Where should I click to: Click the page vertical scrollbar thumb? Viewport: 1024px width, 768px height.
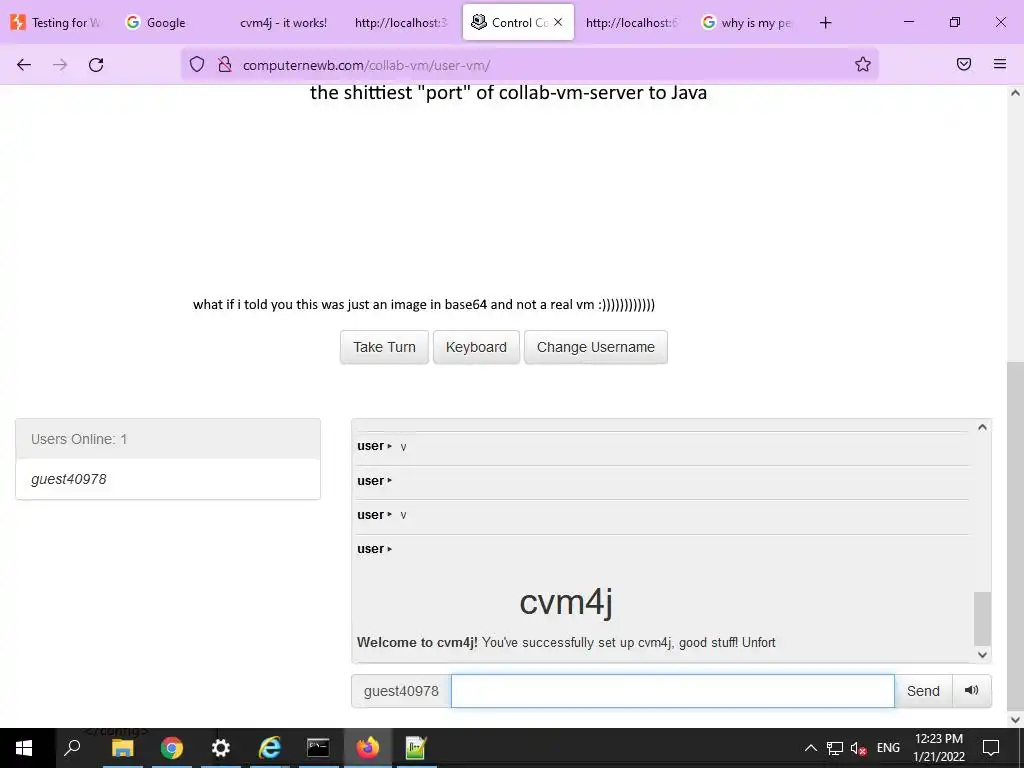tap(1015, 534)
